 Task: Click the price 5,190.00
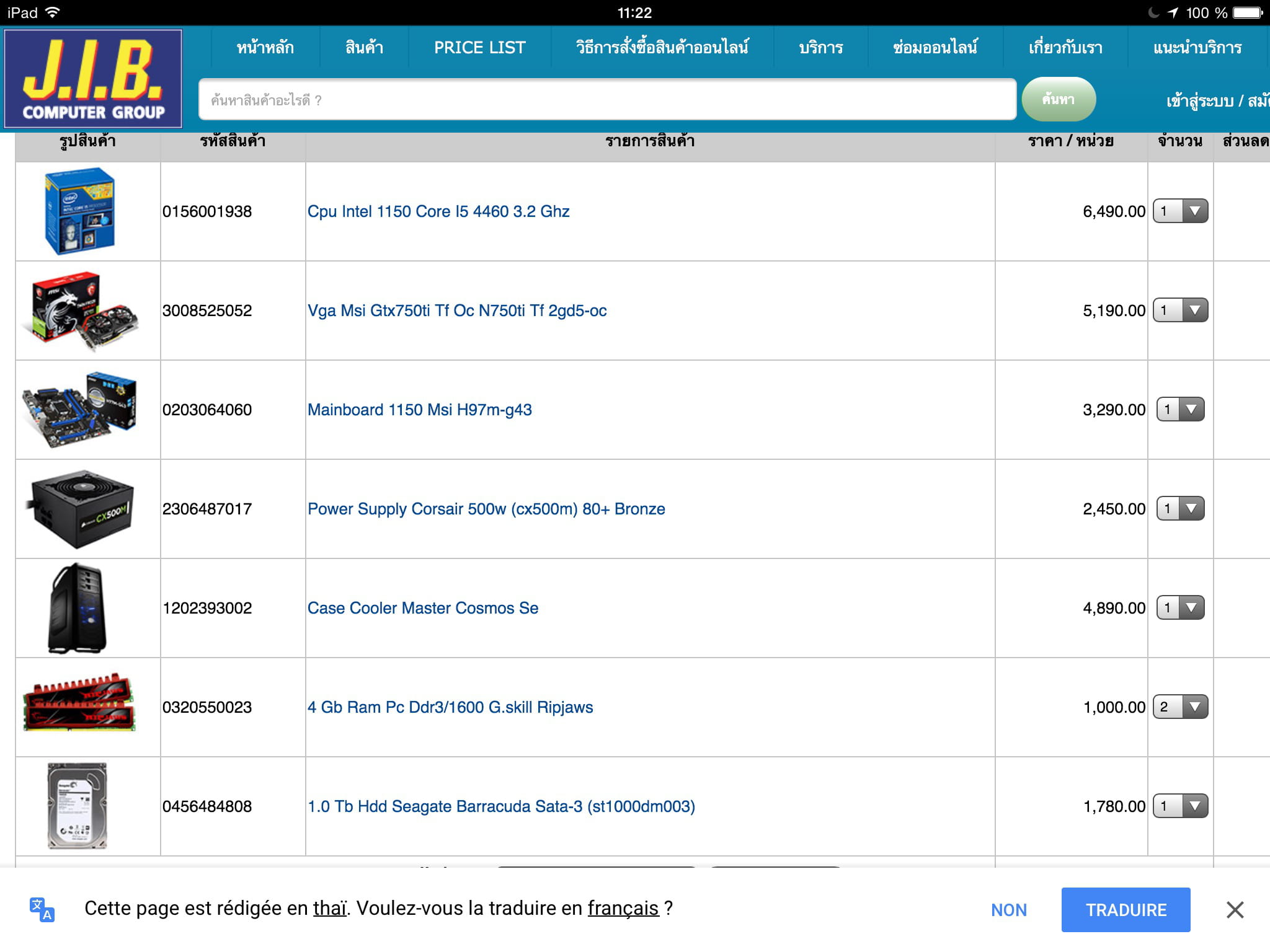point(1114,311)
